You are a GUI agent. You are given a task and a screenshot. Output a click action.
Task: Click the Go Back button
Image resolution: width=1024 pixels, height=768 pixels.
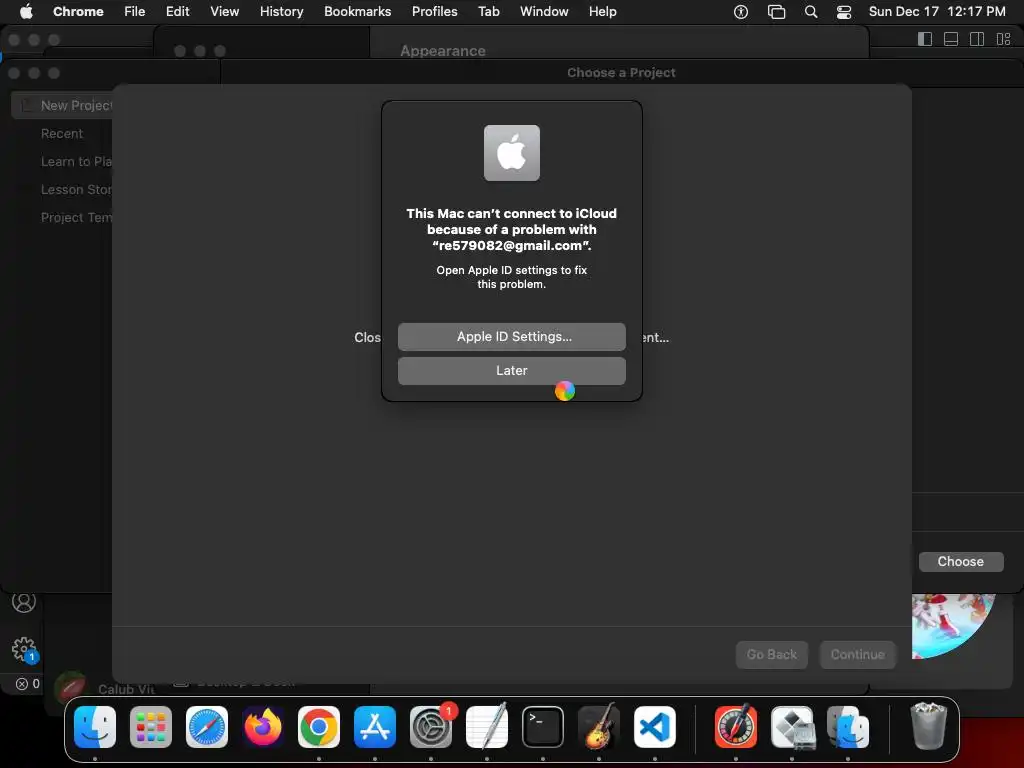coord(771,654)
